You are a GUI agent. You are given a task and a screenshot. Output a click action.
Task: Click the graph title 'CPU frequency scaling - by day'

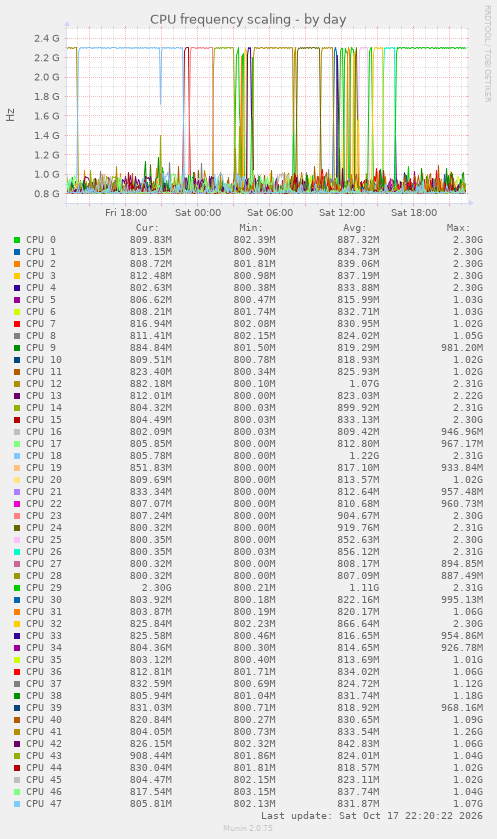[x=248, y=19]
